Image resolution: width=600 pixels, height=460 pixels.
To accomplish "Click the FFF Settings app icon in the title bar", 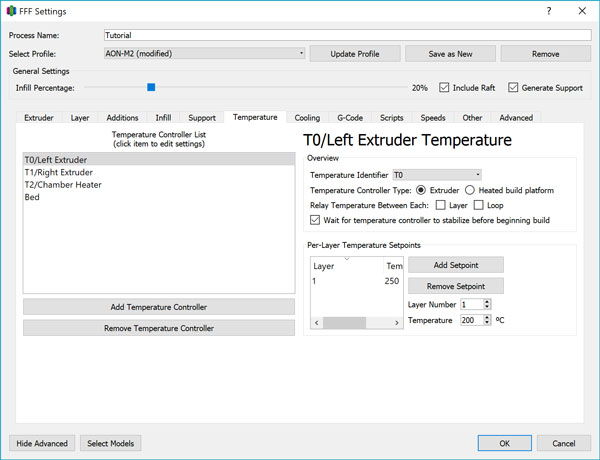I will tap(11, 11).
